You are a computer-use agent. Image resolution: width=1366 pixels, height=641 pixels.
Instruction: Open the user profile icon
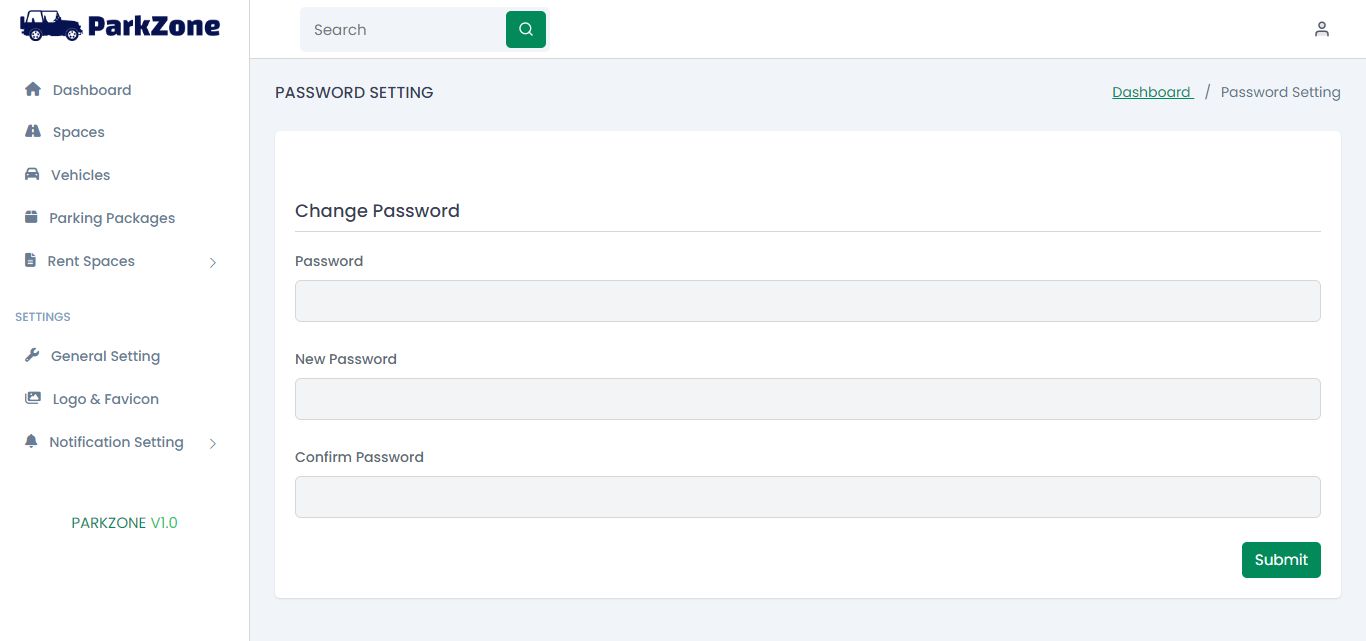[1321, 30]
